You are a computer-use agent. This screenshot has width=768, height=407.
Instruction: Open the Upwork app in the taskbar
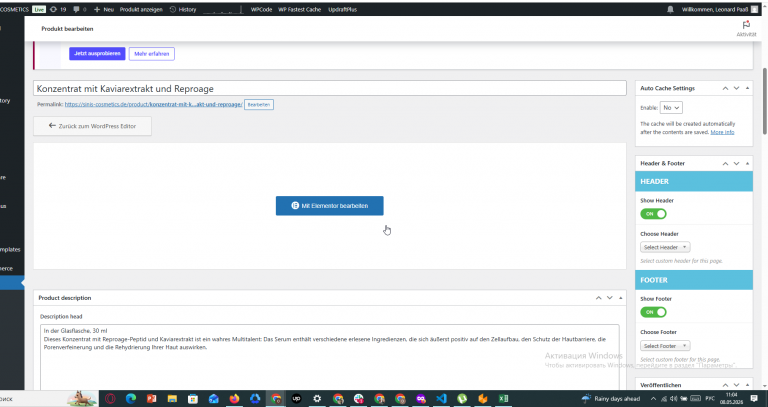296,399
